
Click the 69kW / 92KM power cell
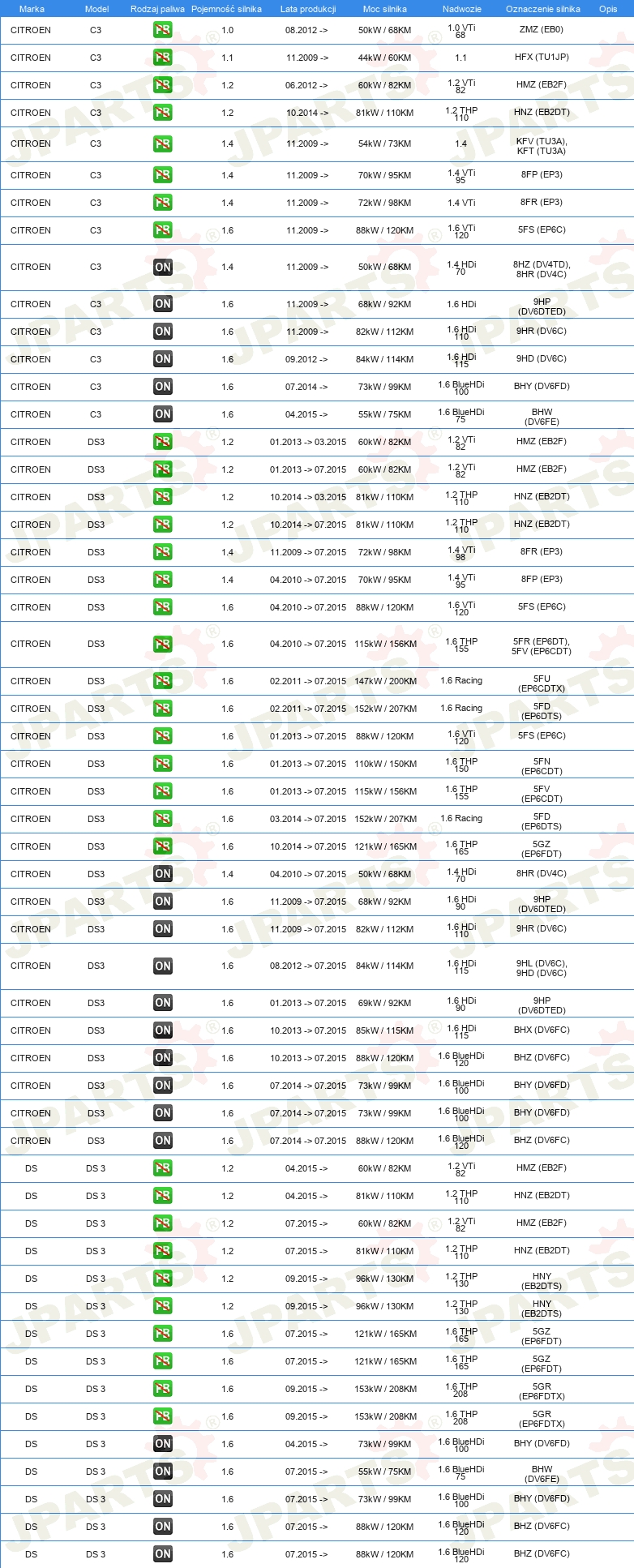[385, 1003]
